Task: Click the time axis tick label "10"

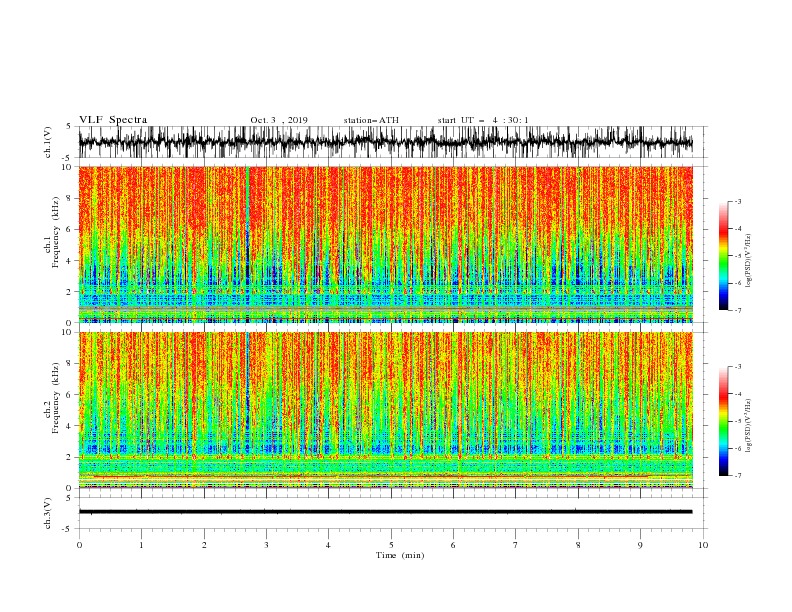Action: tap(703, 545)
